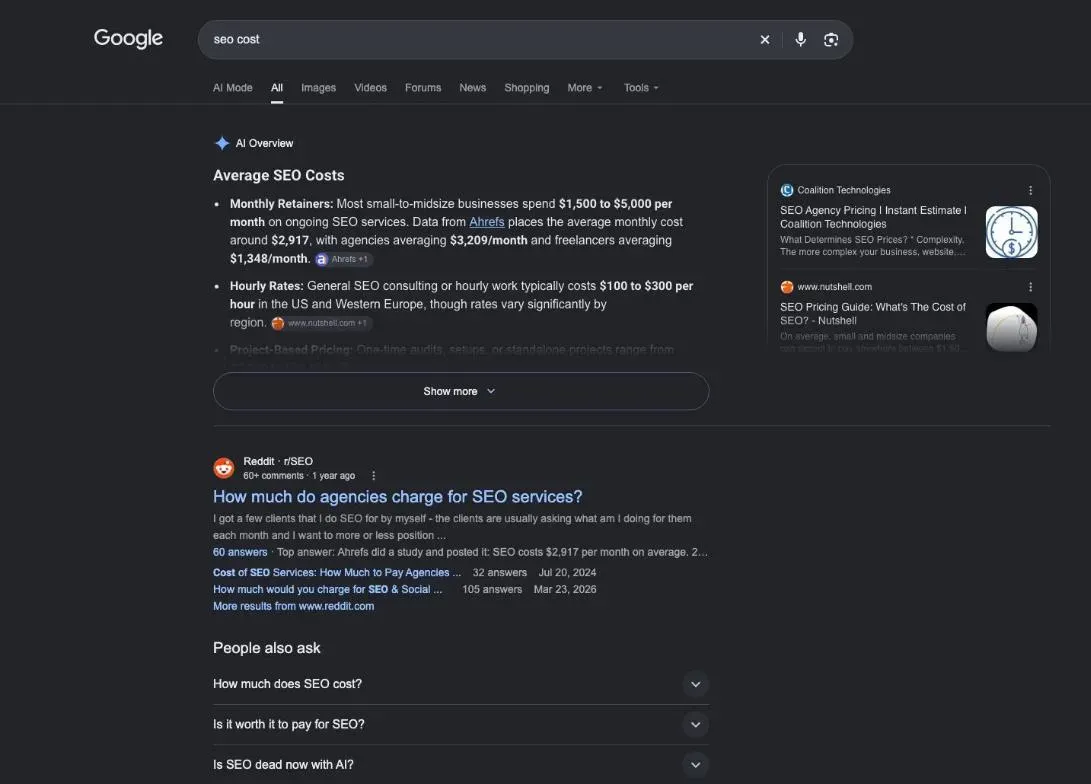Switch to News tab
The image size is (1091, 784).
point(472,88)
